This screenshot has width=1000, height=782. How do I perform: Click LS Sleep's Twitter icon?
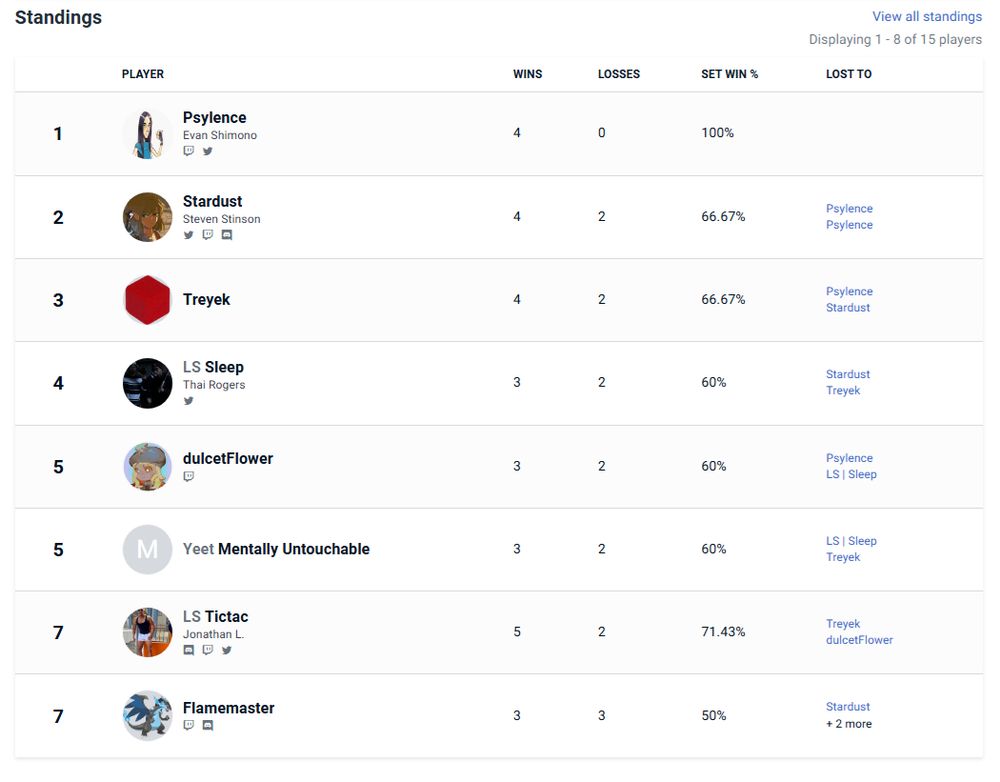pos(189,401)
